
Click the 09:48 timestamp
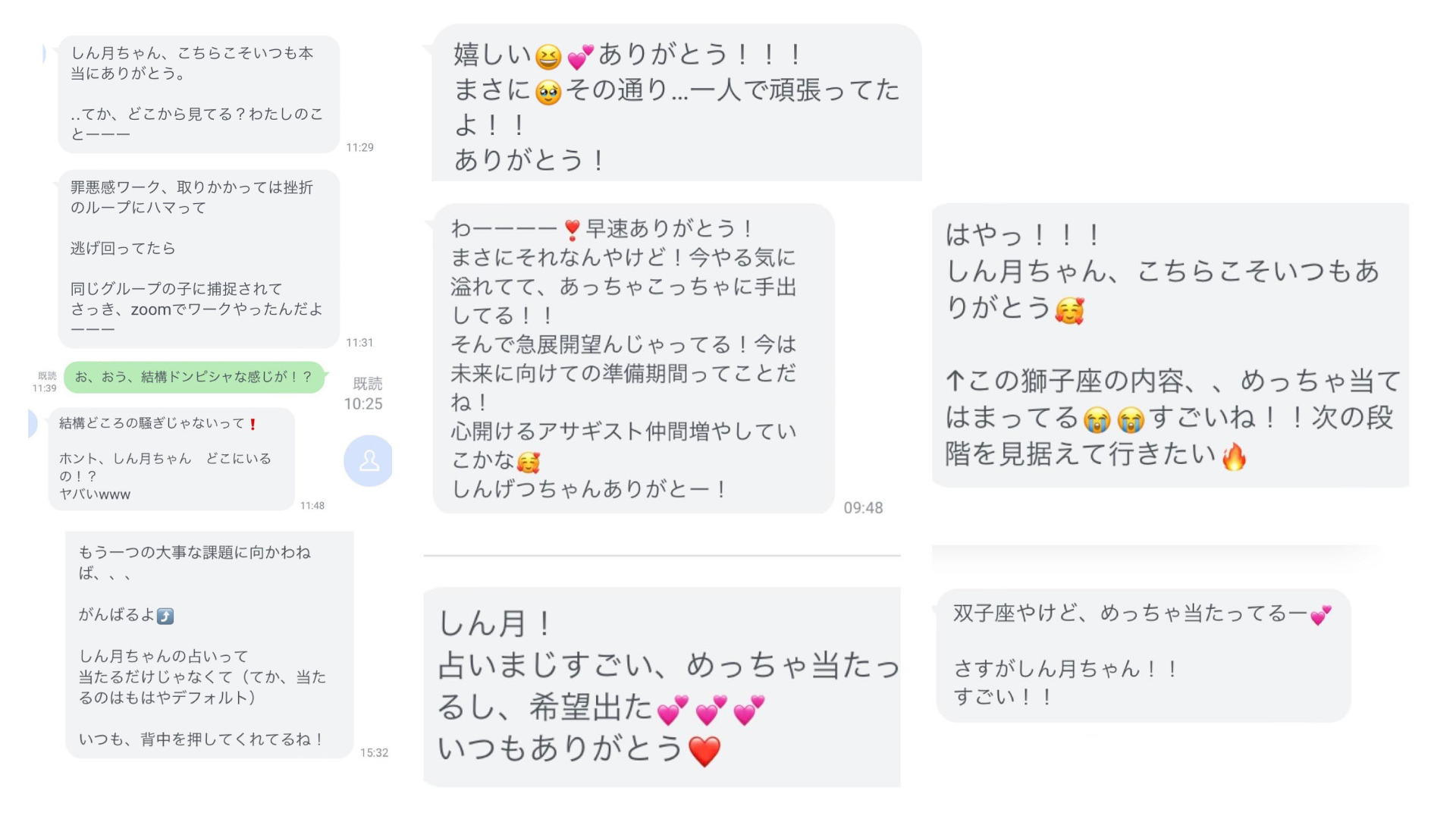(x=863, y=508)
